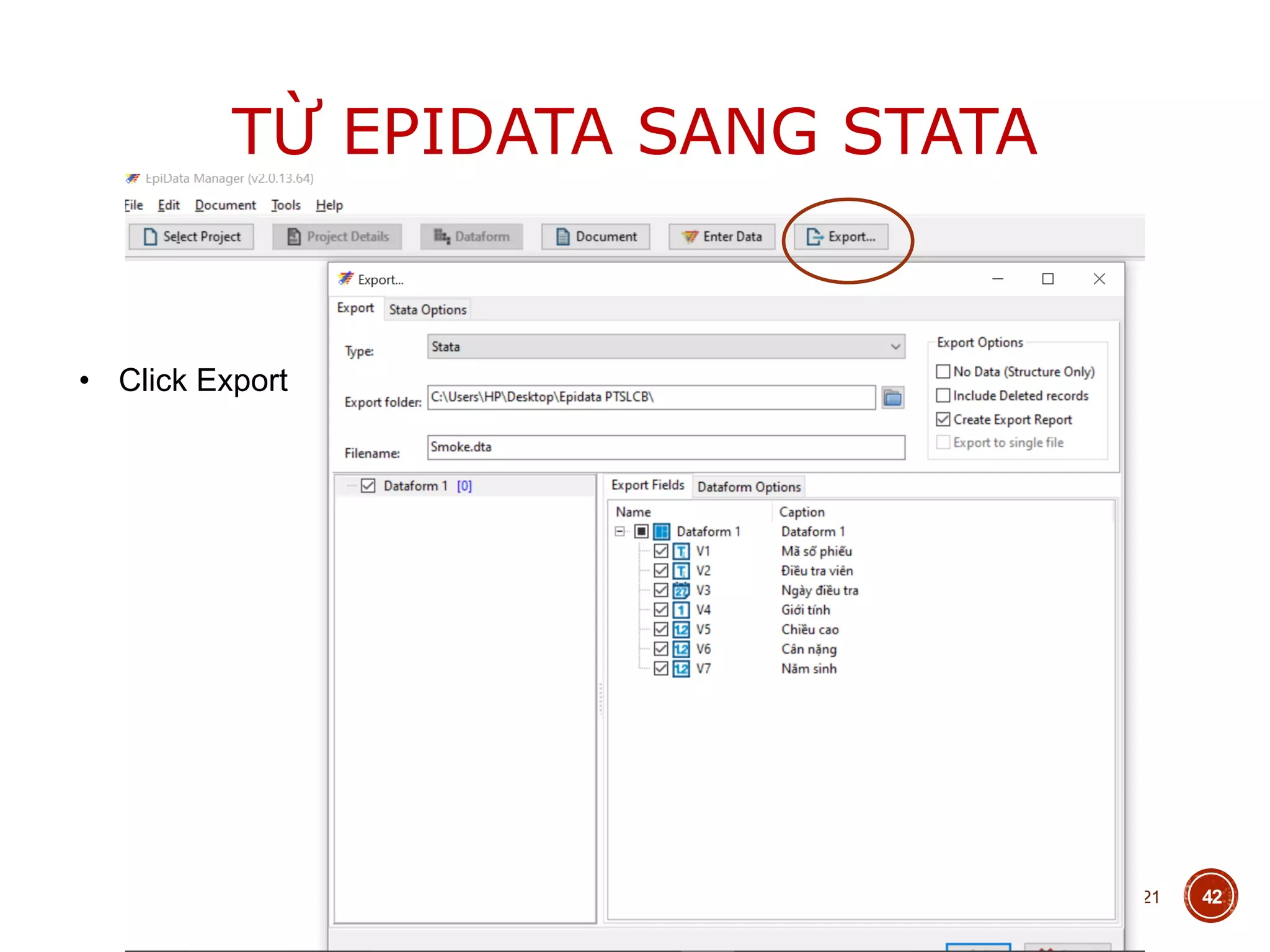Click the Name column header
1270x952 pixels.
click(633, 512)
